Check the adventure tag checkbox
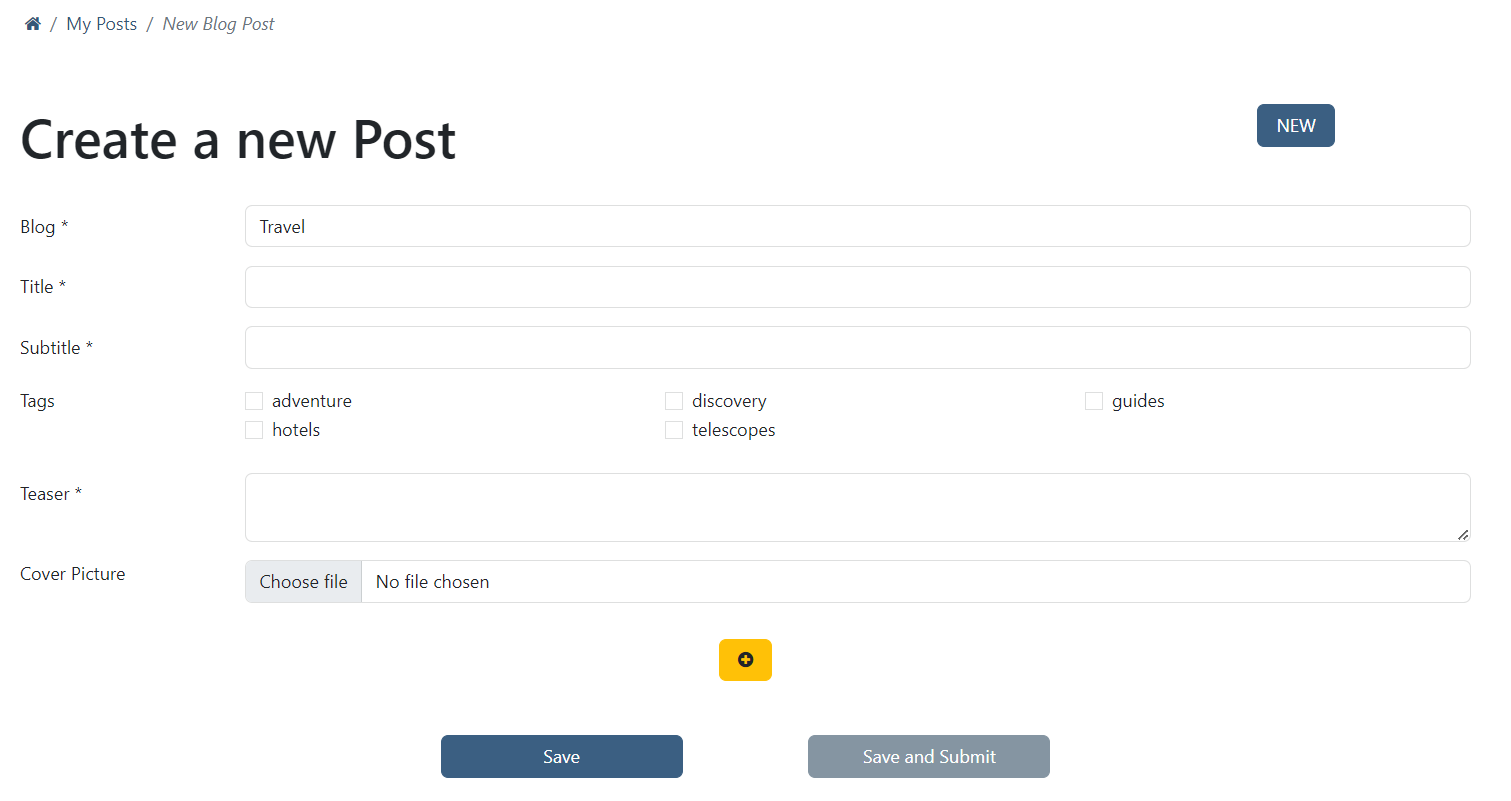The width and height of the screenshot is (1511, 801). tap(254, 401)
